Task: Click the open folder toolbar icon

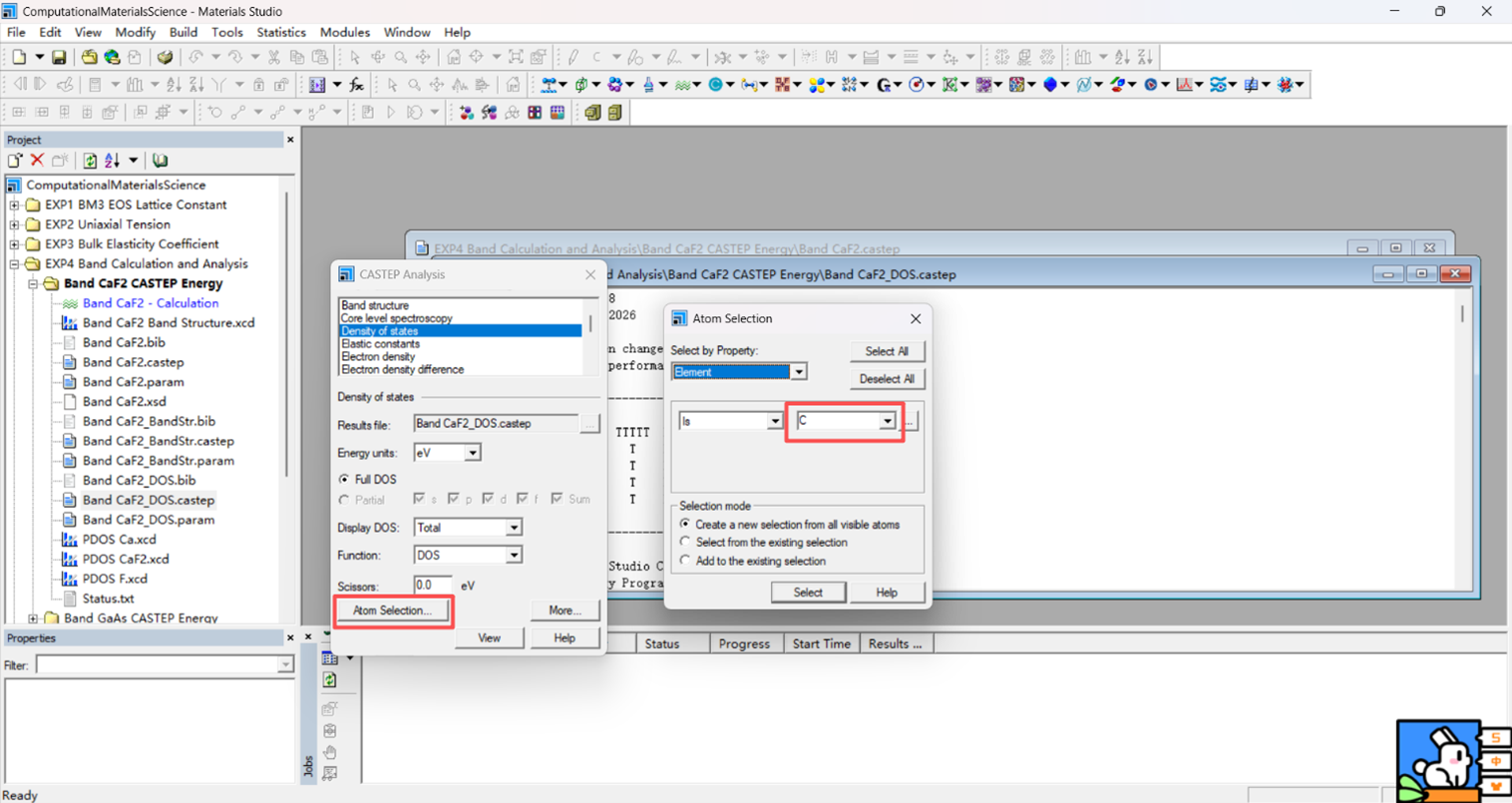Action: point(89,57)
